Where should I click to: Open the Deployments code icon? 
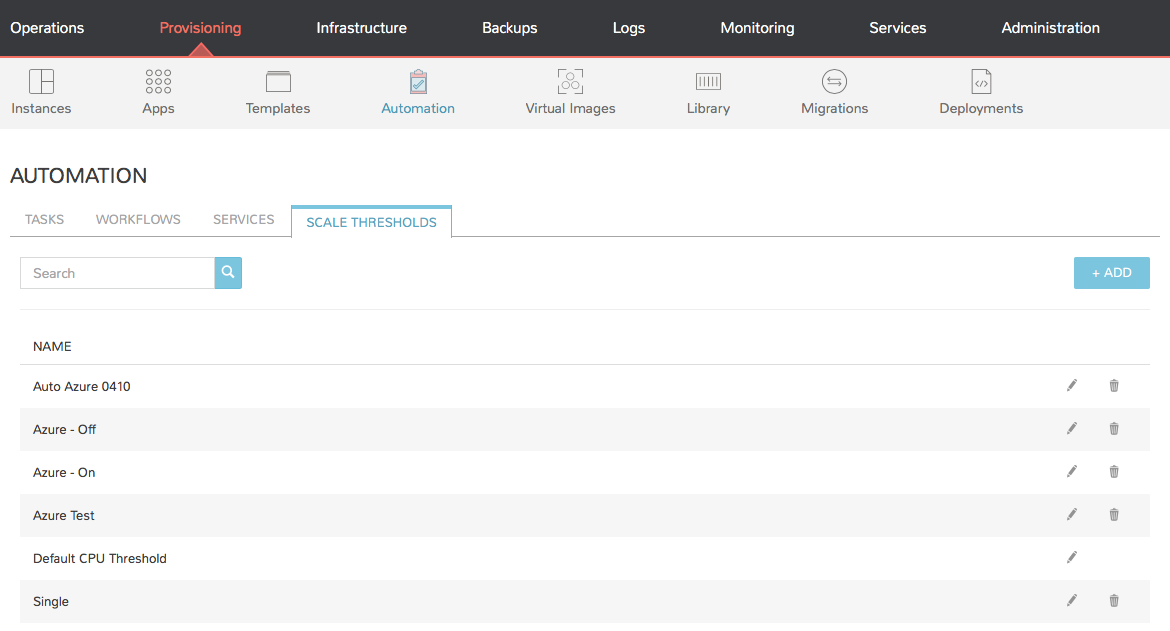pyautogui.click(x=981, y=81)
